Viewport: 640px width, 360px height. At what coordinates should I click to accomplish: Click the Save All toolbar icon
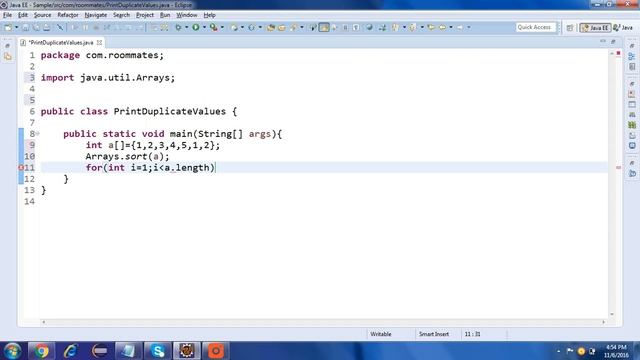(x=36, y=27)
